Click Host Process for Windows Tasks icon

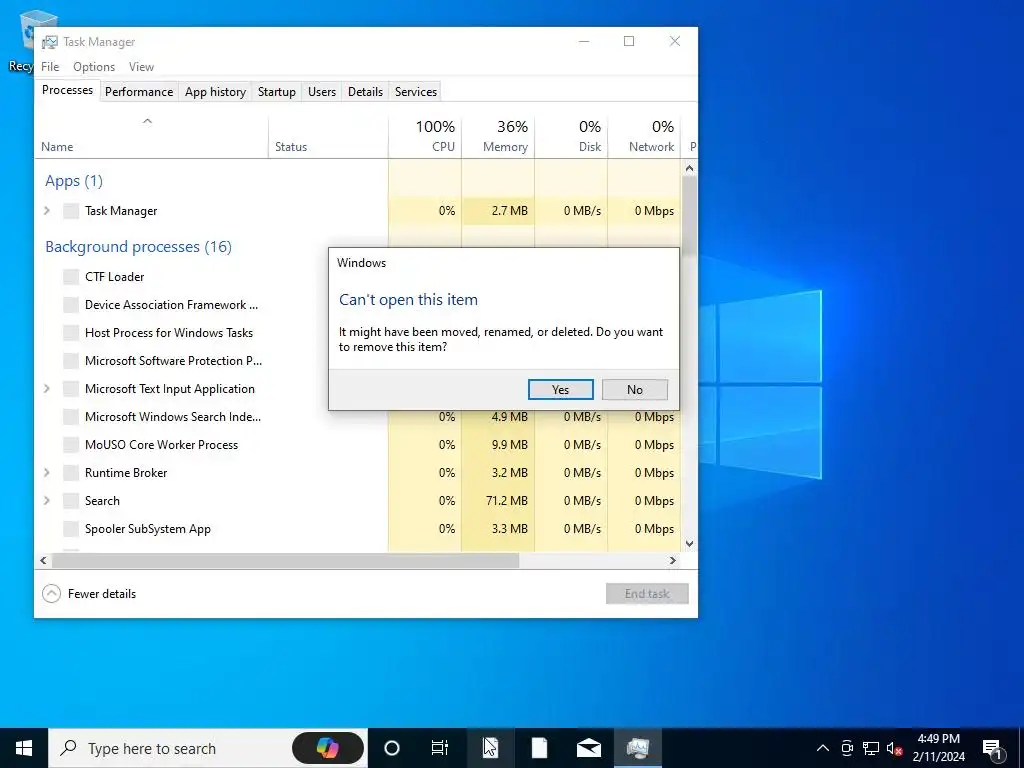click(71, 333)
